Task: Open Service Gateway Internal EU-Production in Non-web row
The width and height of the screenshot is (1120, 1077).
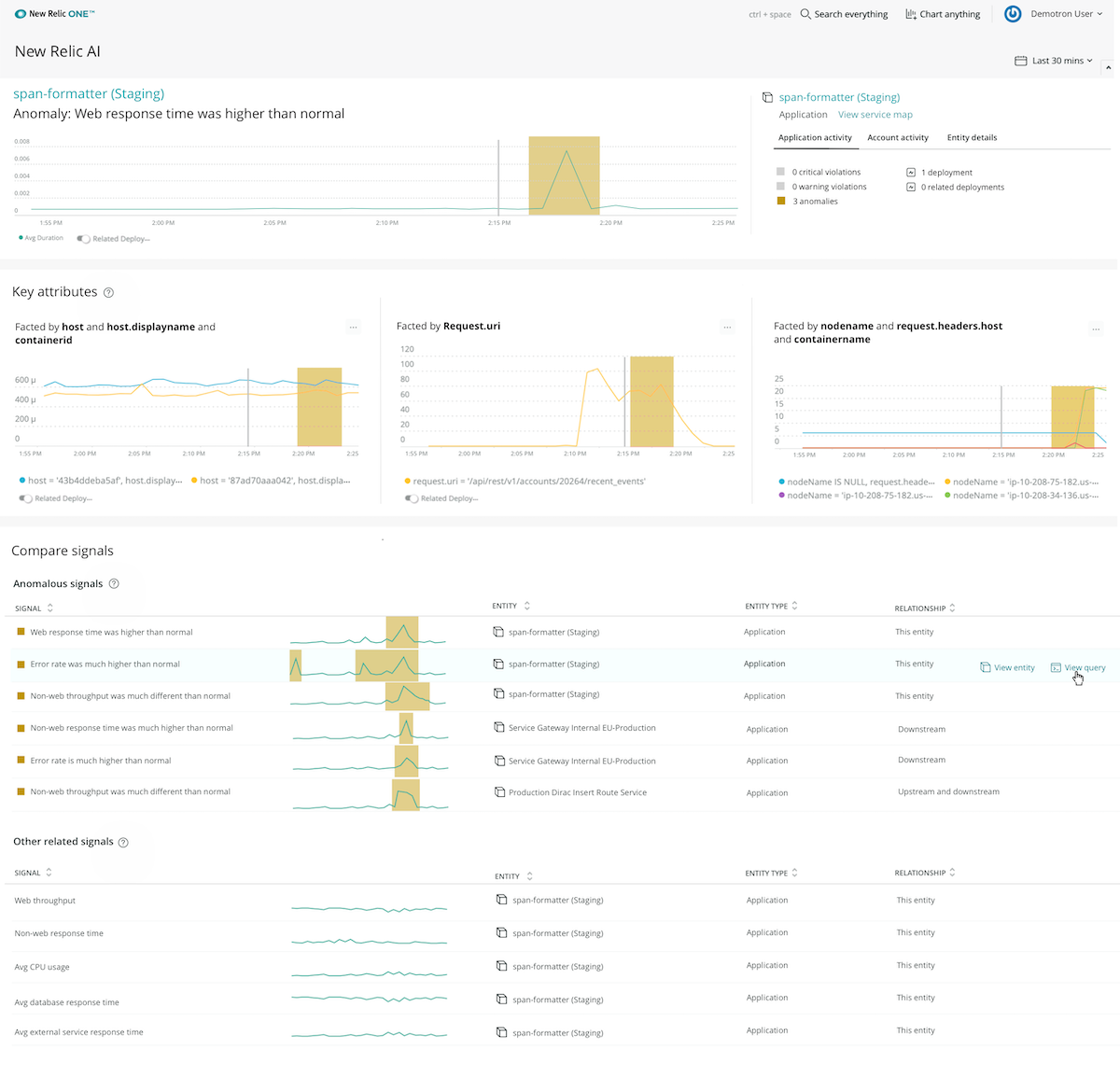Action: click(x=581, y=728)
